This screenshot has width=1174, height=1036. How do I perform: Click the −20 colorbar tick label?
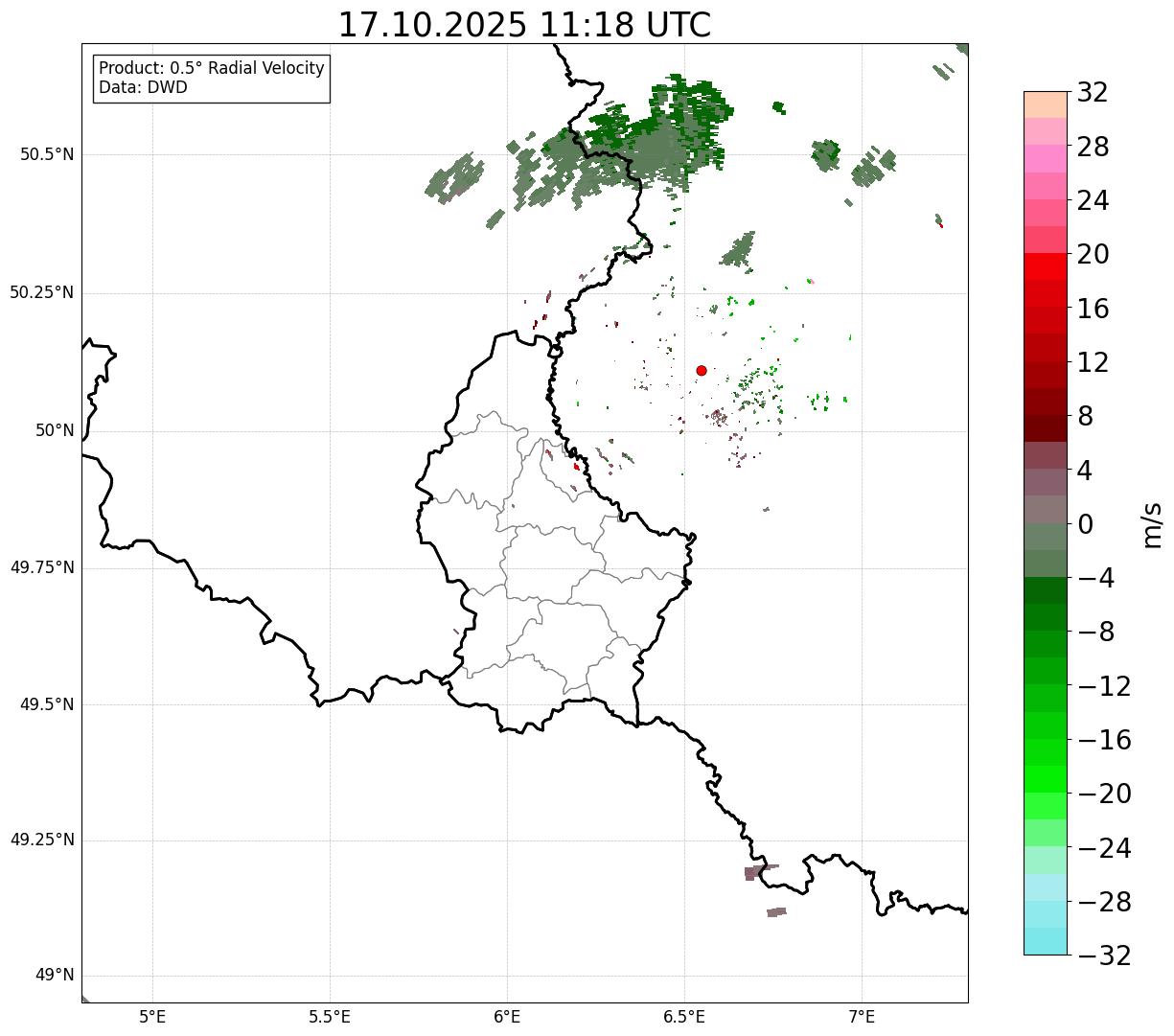point(1104,794)
